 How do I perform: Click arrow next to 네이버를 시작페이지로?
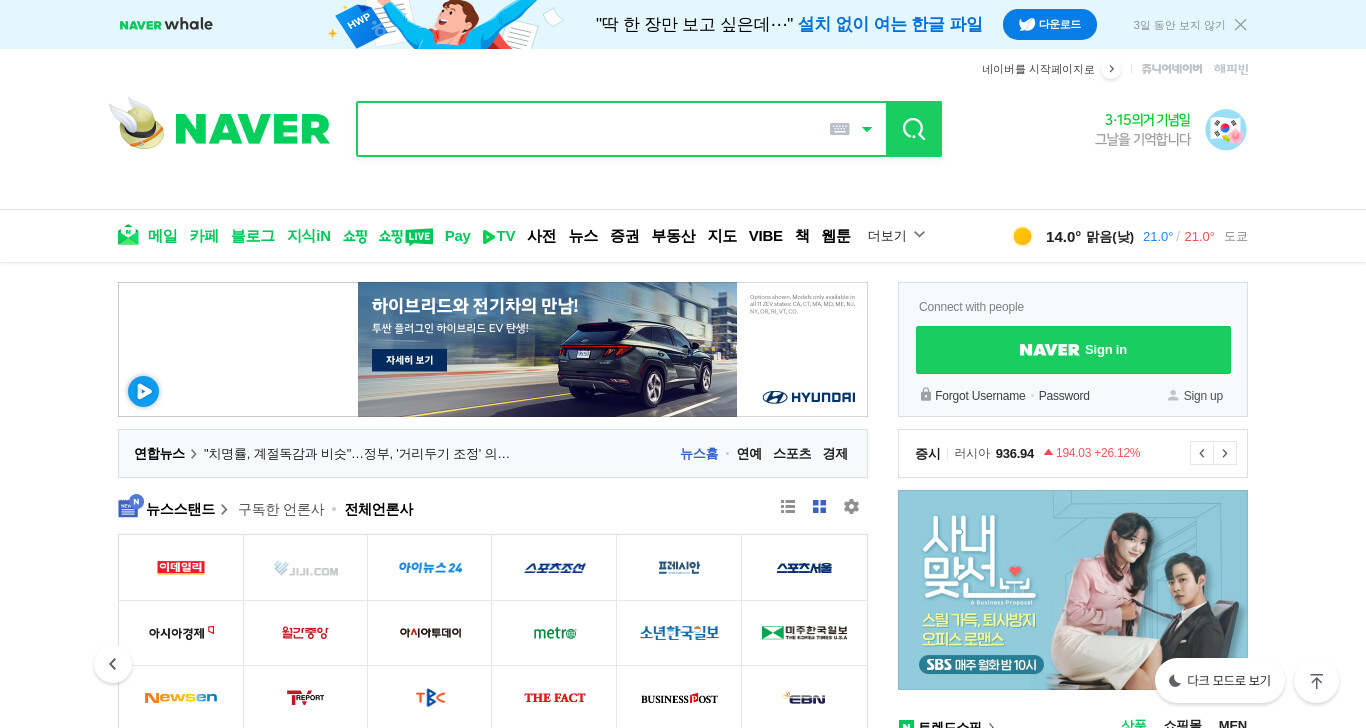1111,69
